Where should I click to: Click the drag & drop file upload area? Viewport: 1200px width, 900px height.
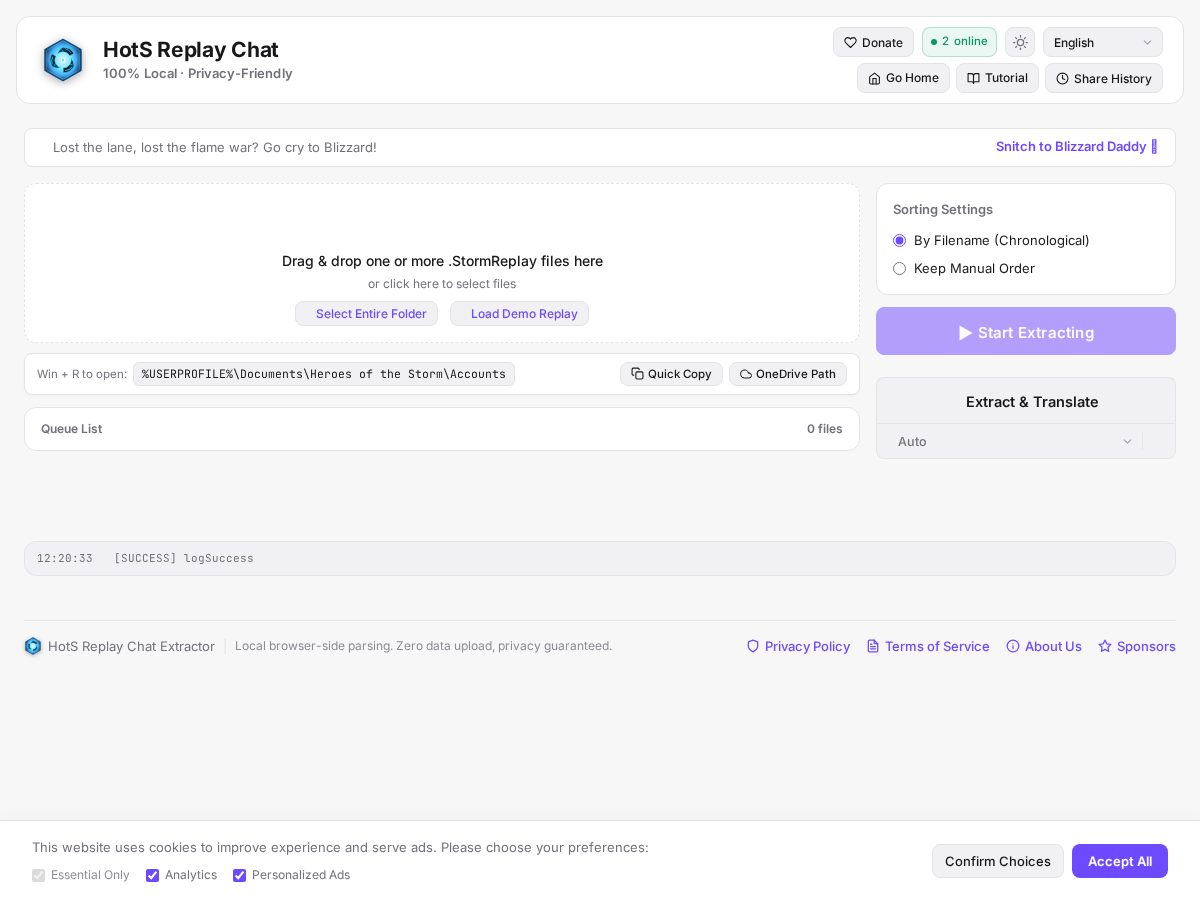click(x=442, y=263)
